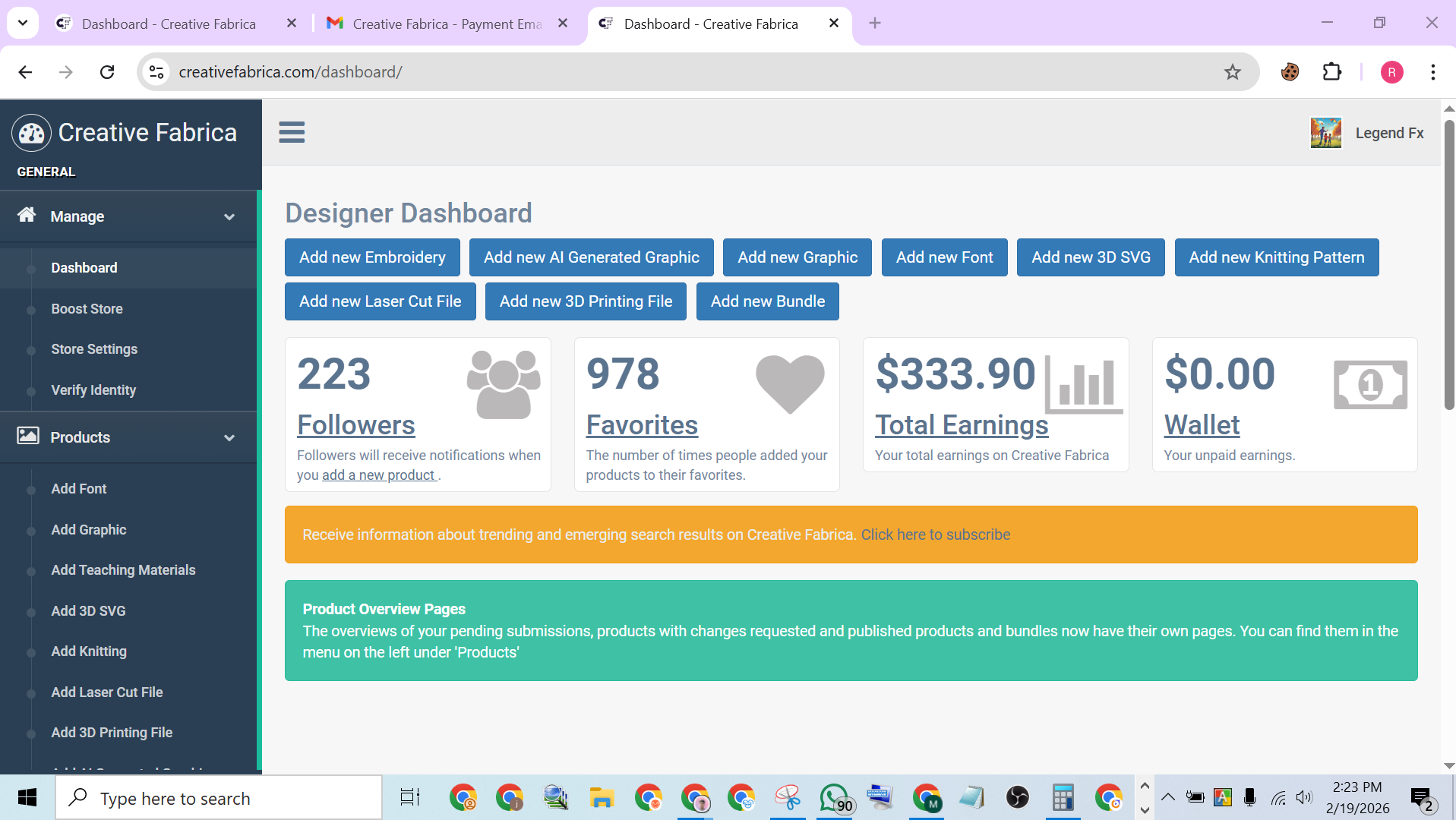Click the Total Earnings bar chart icon
The width and height of the screenshot is (1456, 820).
(1083, 383)
